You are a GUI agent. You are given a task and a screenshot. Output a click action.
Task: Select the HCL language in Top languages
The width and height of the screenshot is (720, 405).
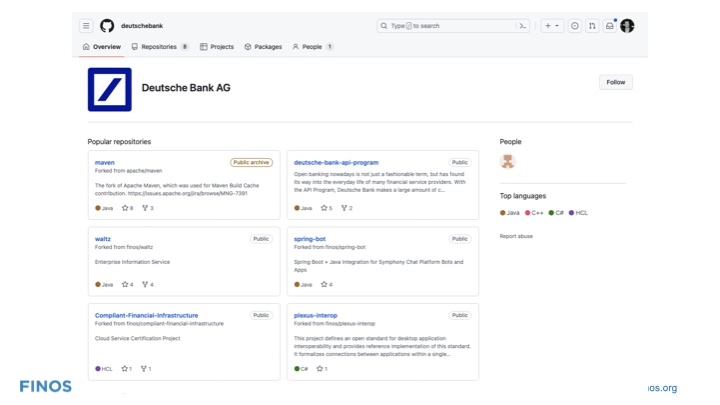[x=578, y=213]
